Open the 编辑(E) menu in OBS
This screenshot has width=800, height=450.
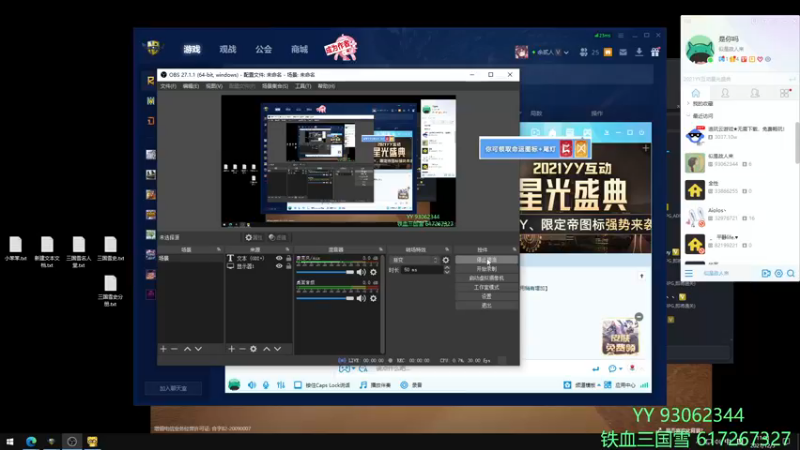click(x=191, y=86)
